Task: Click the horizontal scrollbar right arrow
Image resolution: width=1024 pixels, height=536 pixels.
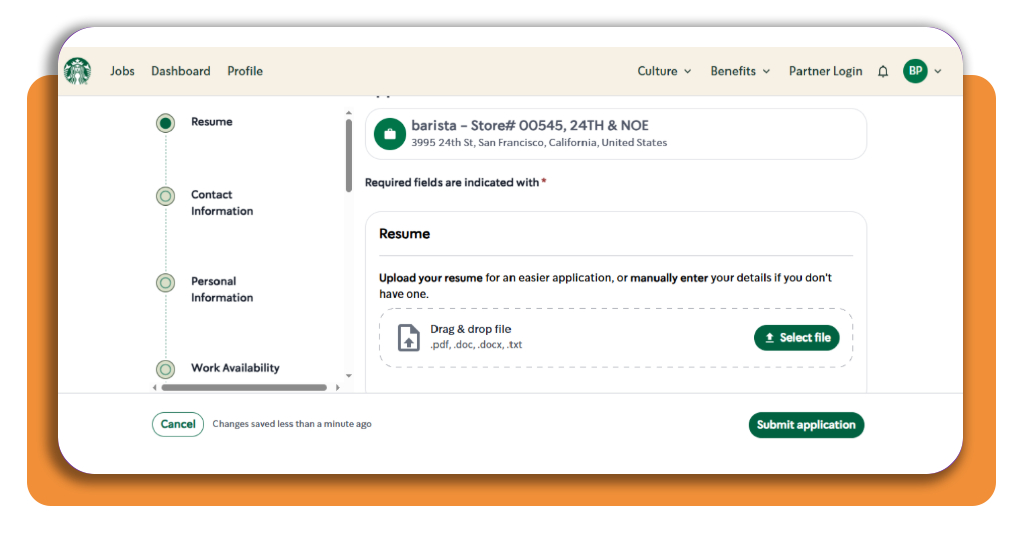Action: tap(338, 387)
